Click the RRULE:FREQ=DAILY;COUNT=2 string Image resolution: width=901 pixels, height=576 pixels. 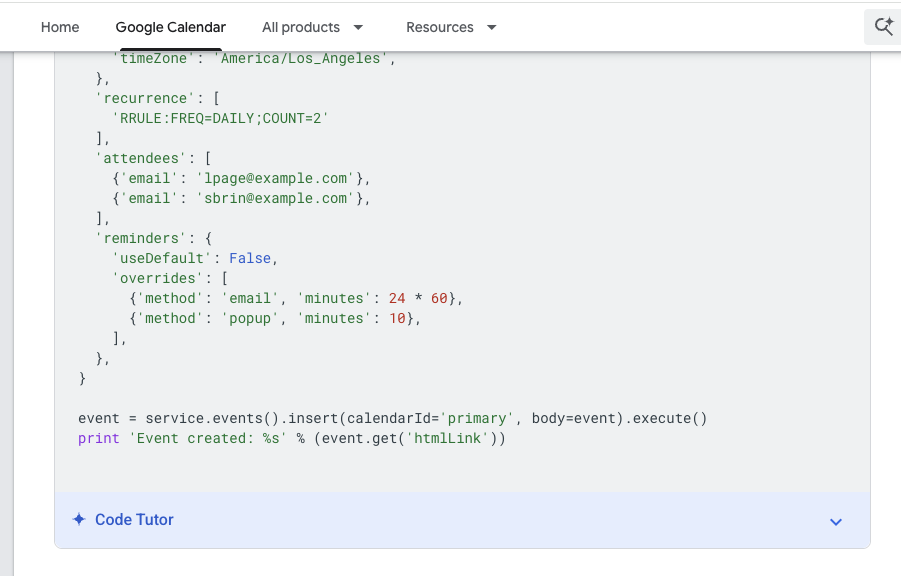point(221,118)
